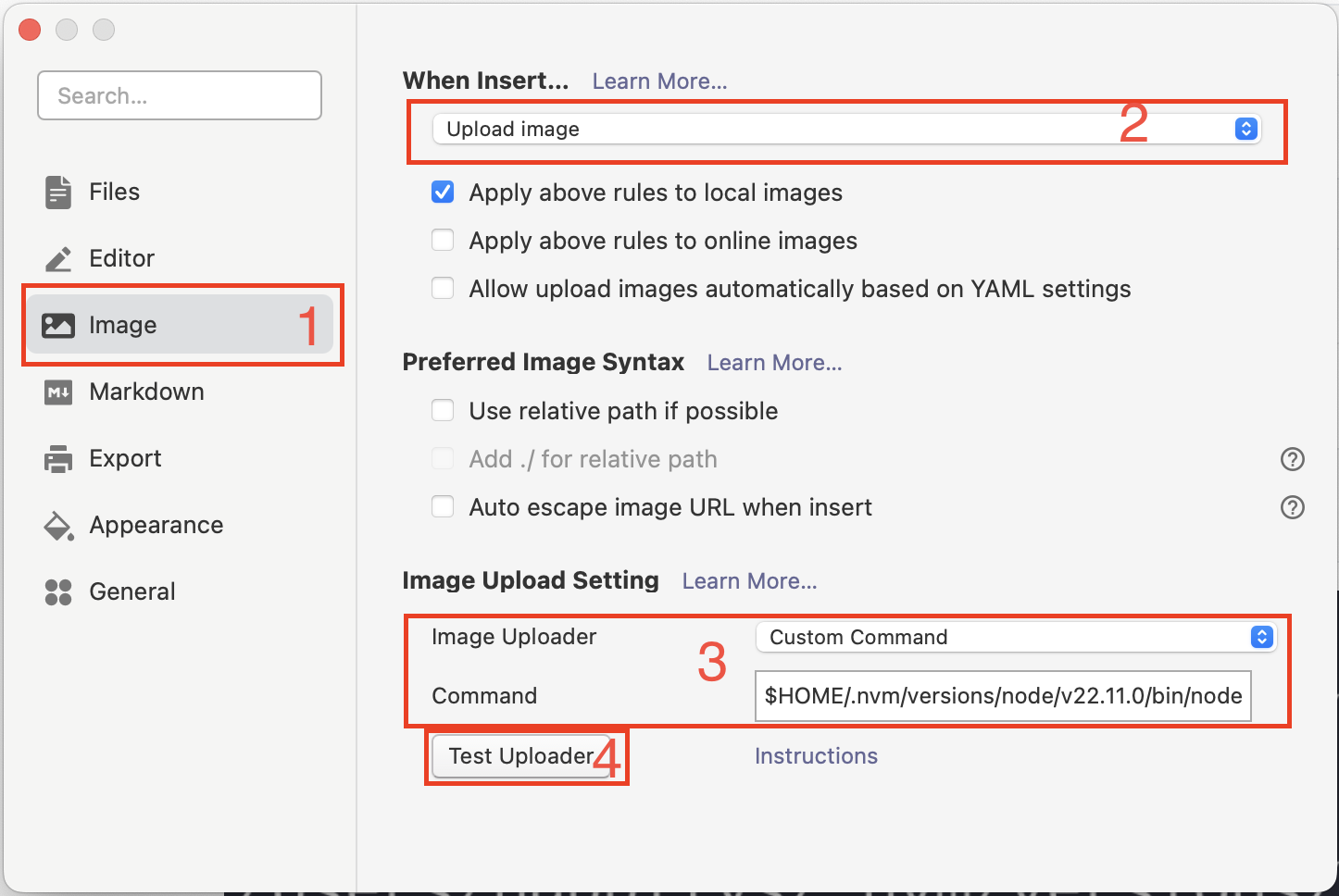This screenshot has width=1339, height=896.
Task: Uncheck Apply above rules to local images
Action: click(x=443, y=193)
